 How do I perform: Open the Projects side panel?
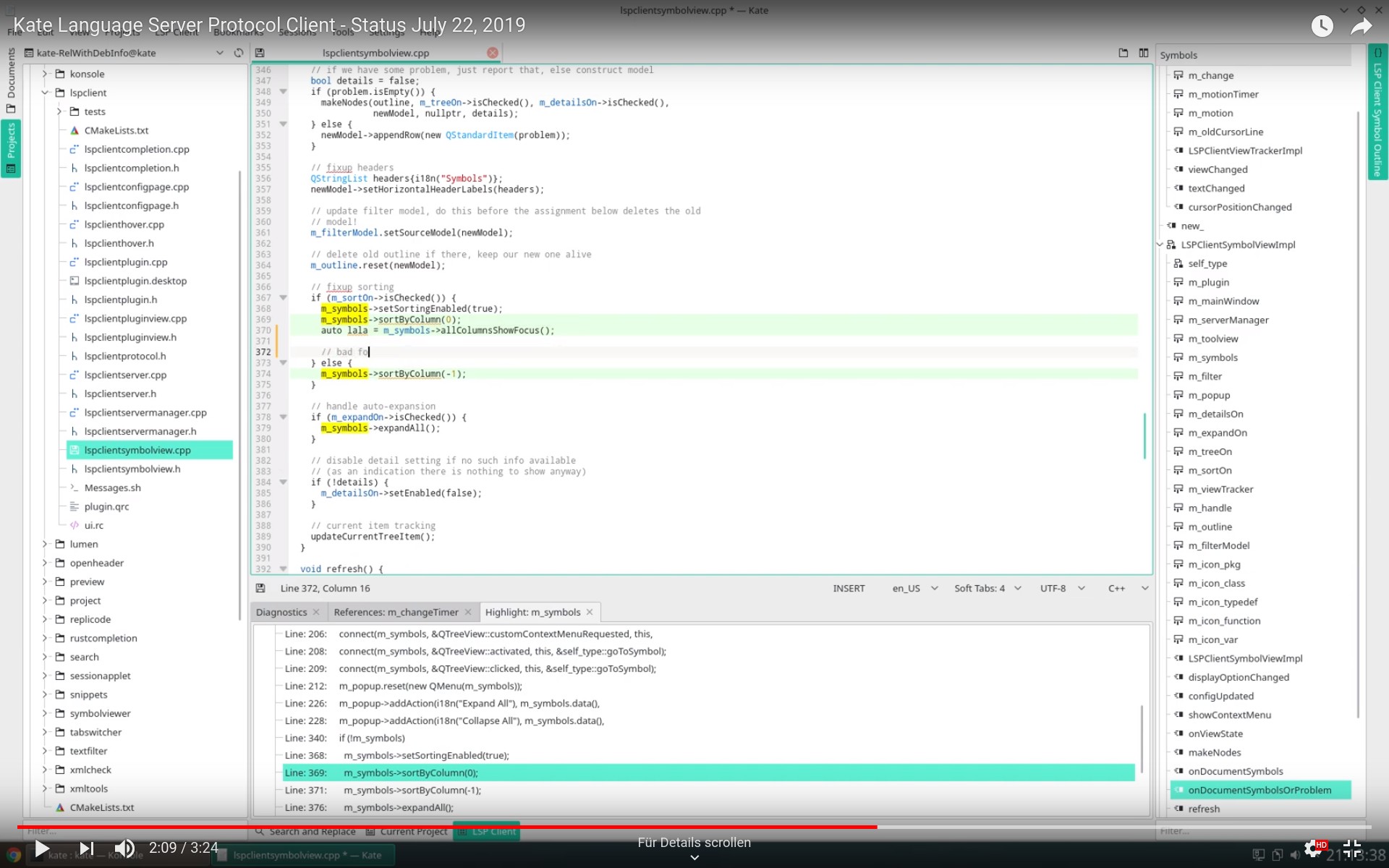pos(11,148)
